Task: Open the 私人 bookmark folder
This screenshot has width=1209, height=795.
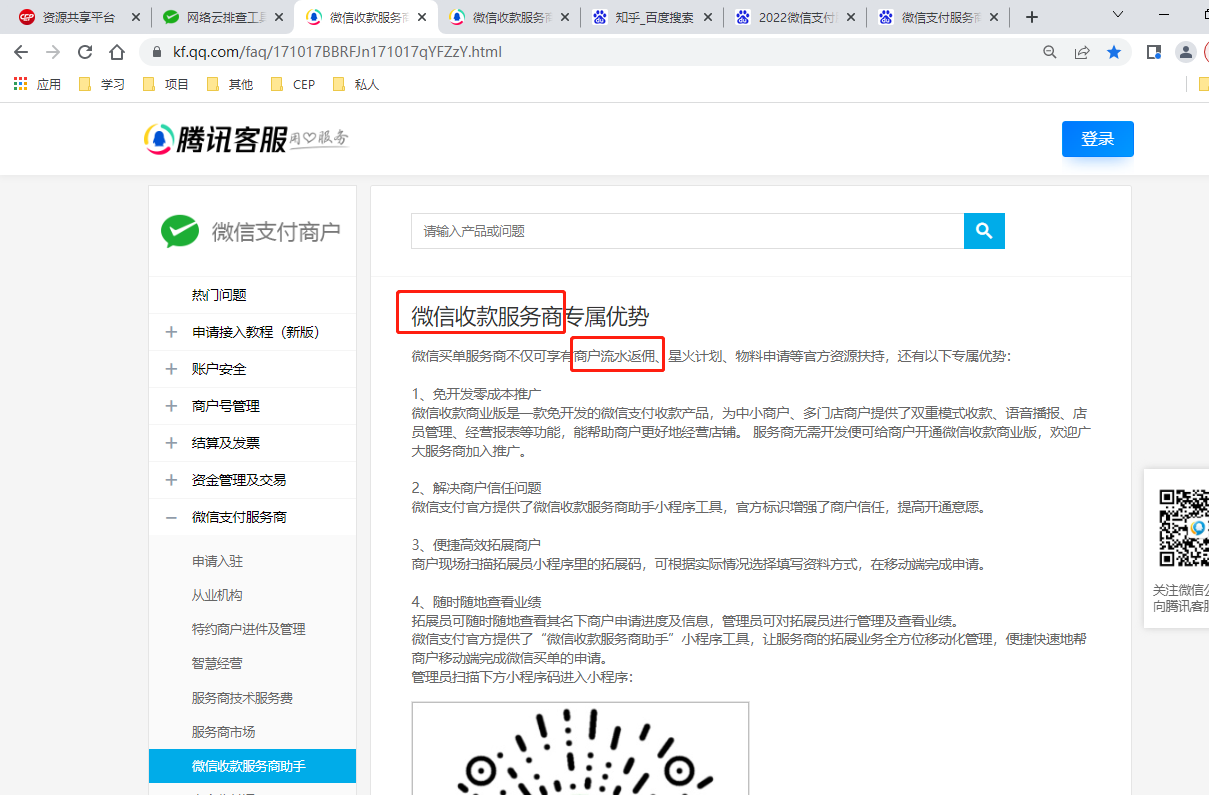Action: coord(356,84)
